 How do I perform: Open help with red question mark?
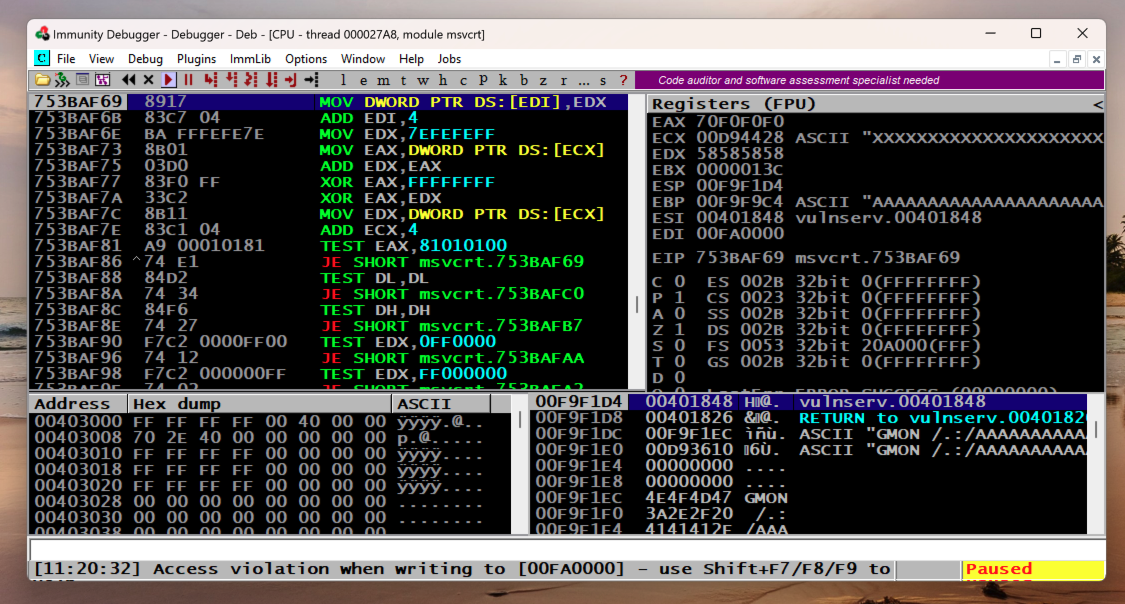(x=623, y=80)
